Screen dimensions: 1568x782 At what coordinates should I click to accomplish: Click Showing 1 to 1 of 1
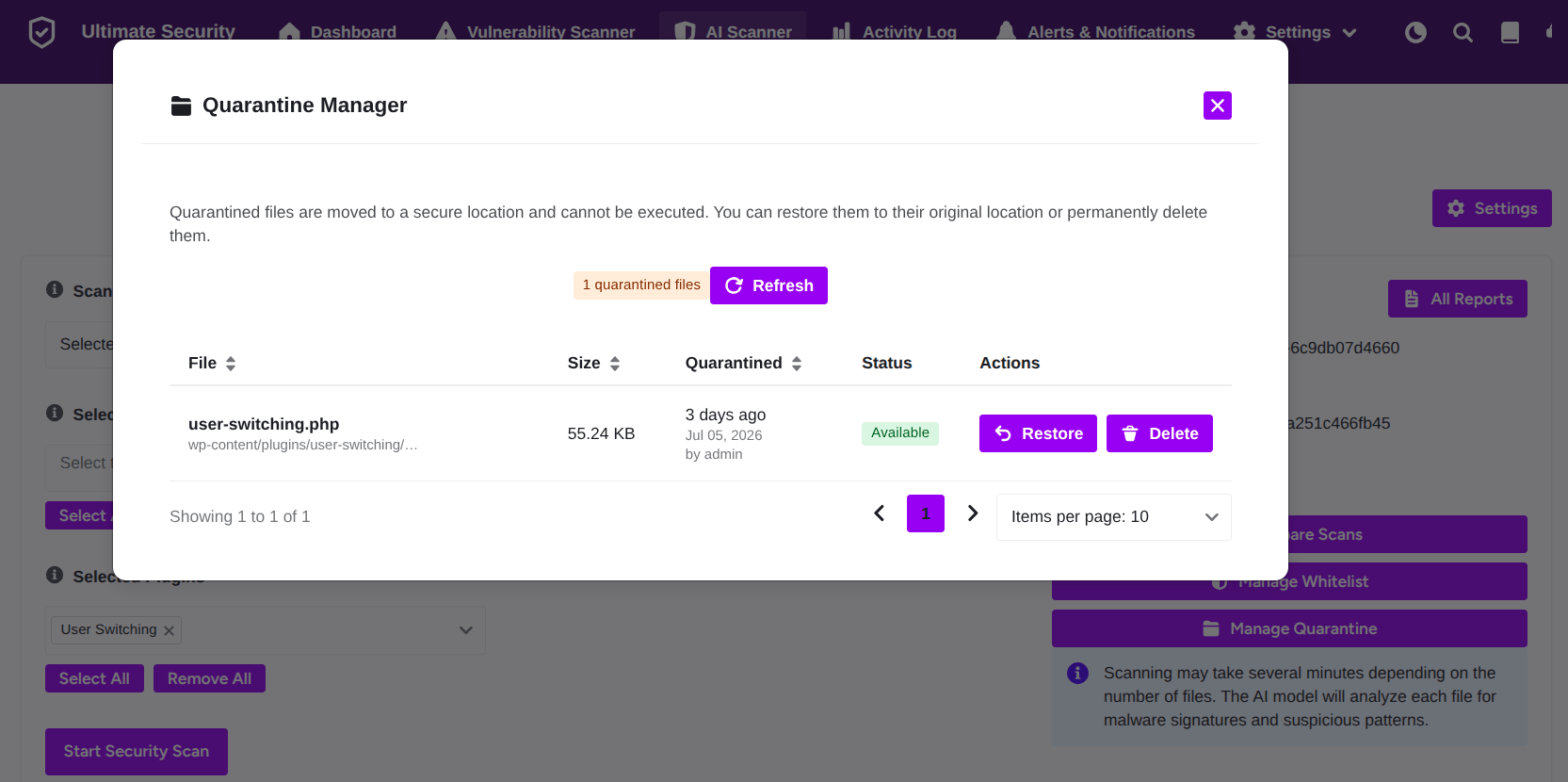[x=239, y=516]
